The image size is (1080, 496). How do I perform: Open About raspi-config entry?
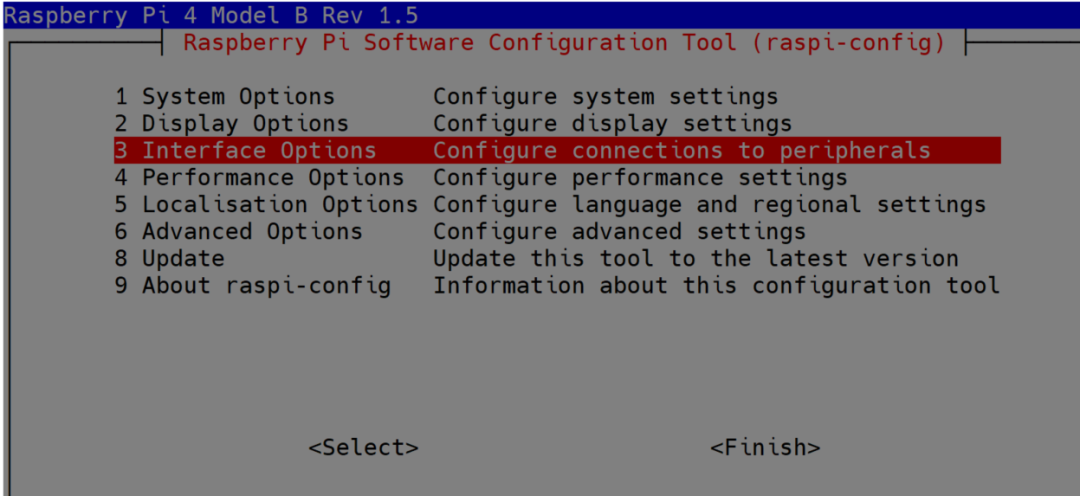coord(252,286)
